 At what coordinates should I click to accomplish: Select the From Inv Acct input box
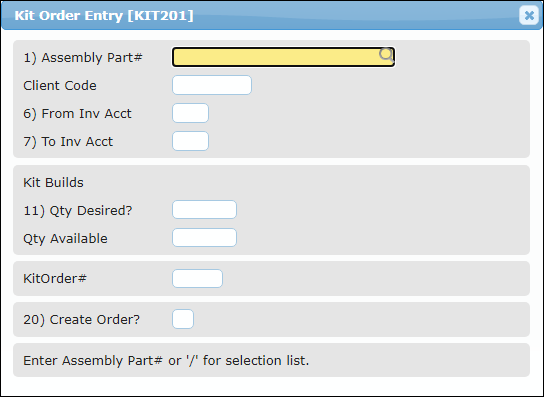[190, 113]
